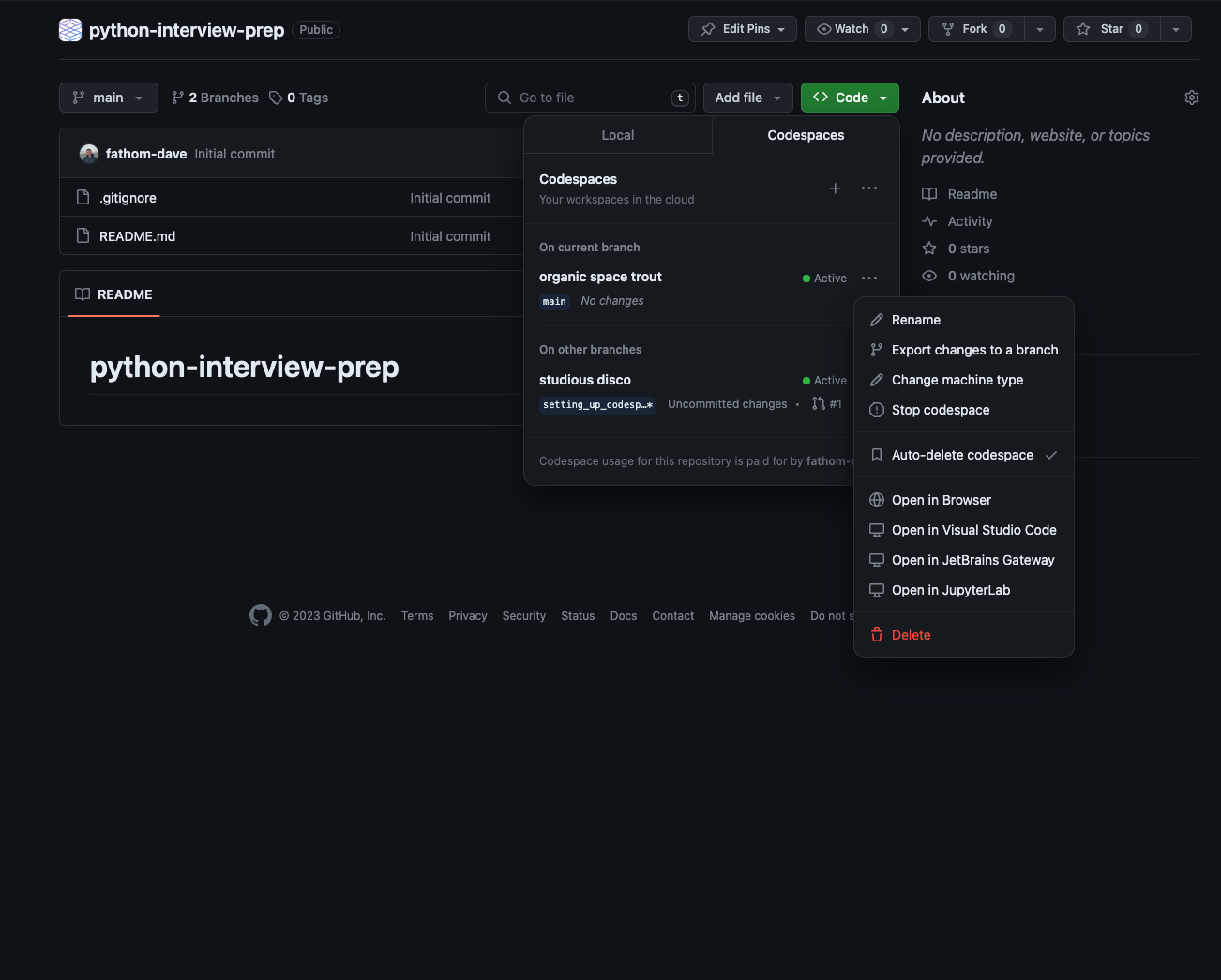Open the footer Contact link
The width and height of the screenshot is (1221, 980).
click(673, 616)
